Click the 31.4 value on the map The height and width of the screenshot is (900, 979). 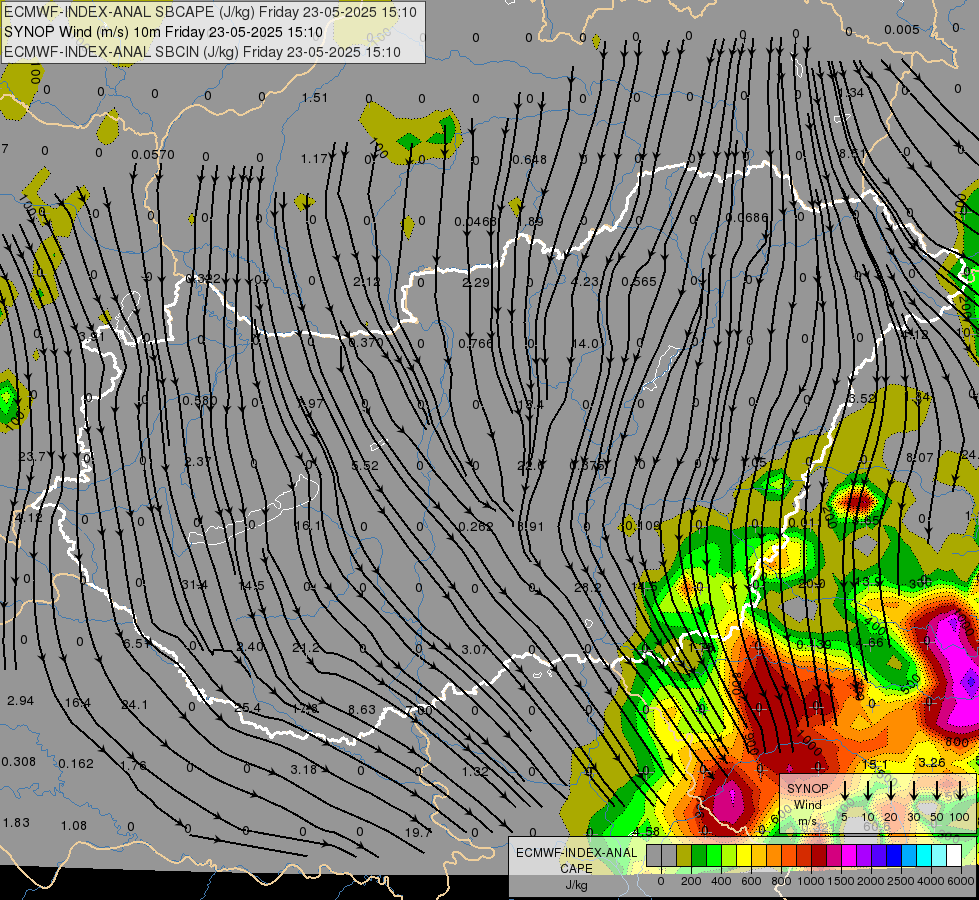click(194, 585)
